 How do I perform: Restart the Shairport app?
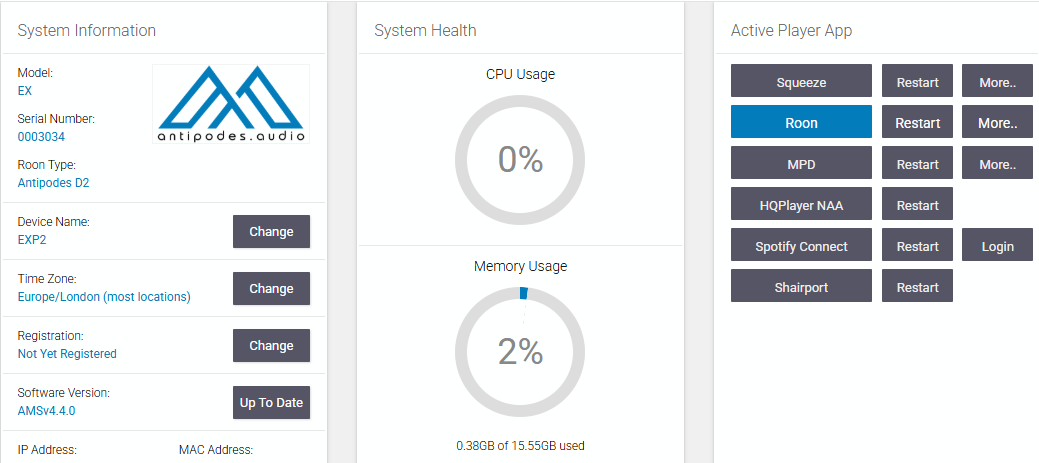(x=917, y=287)
